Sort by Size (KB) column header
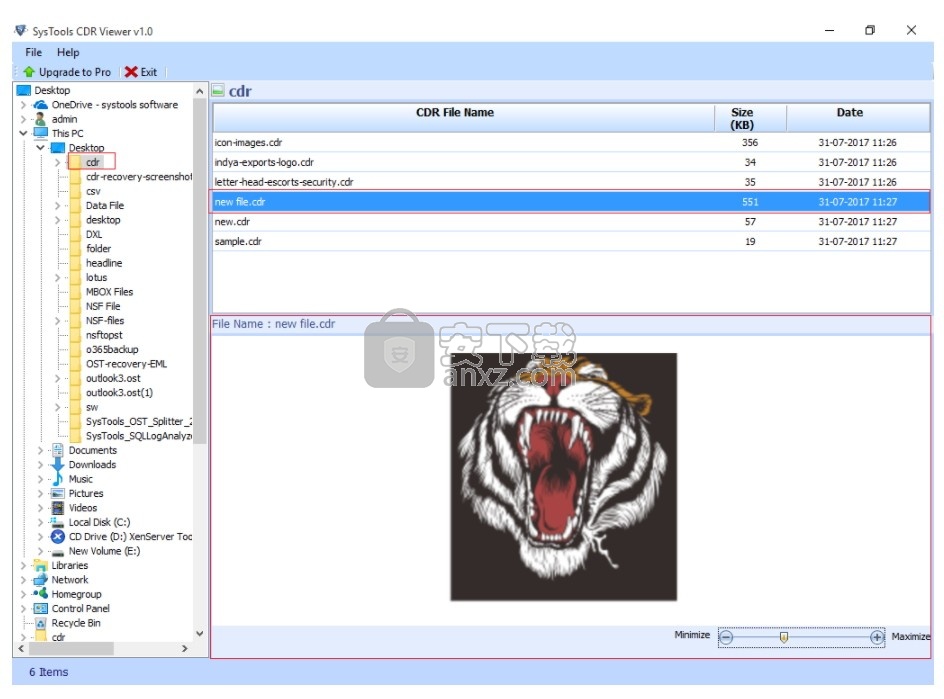 (750, 117)
